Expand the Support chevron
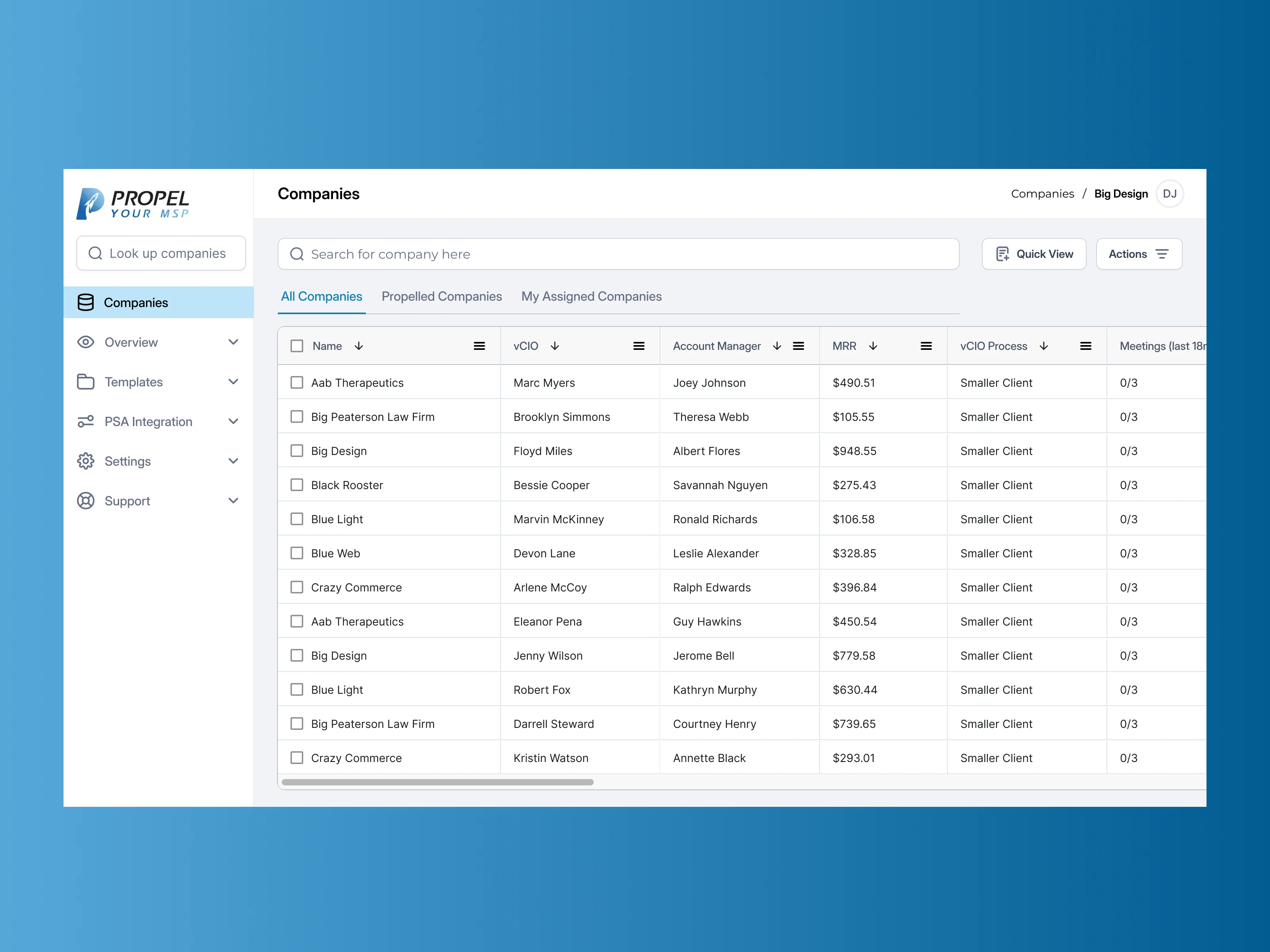The width and height of the screenshot is (1270, 952). pos(233,500)
